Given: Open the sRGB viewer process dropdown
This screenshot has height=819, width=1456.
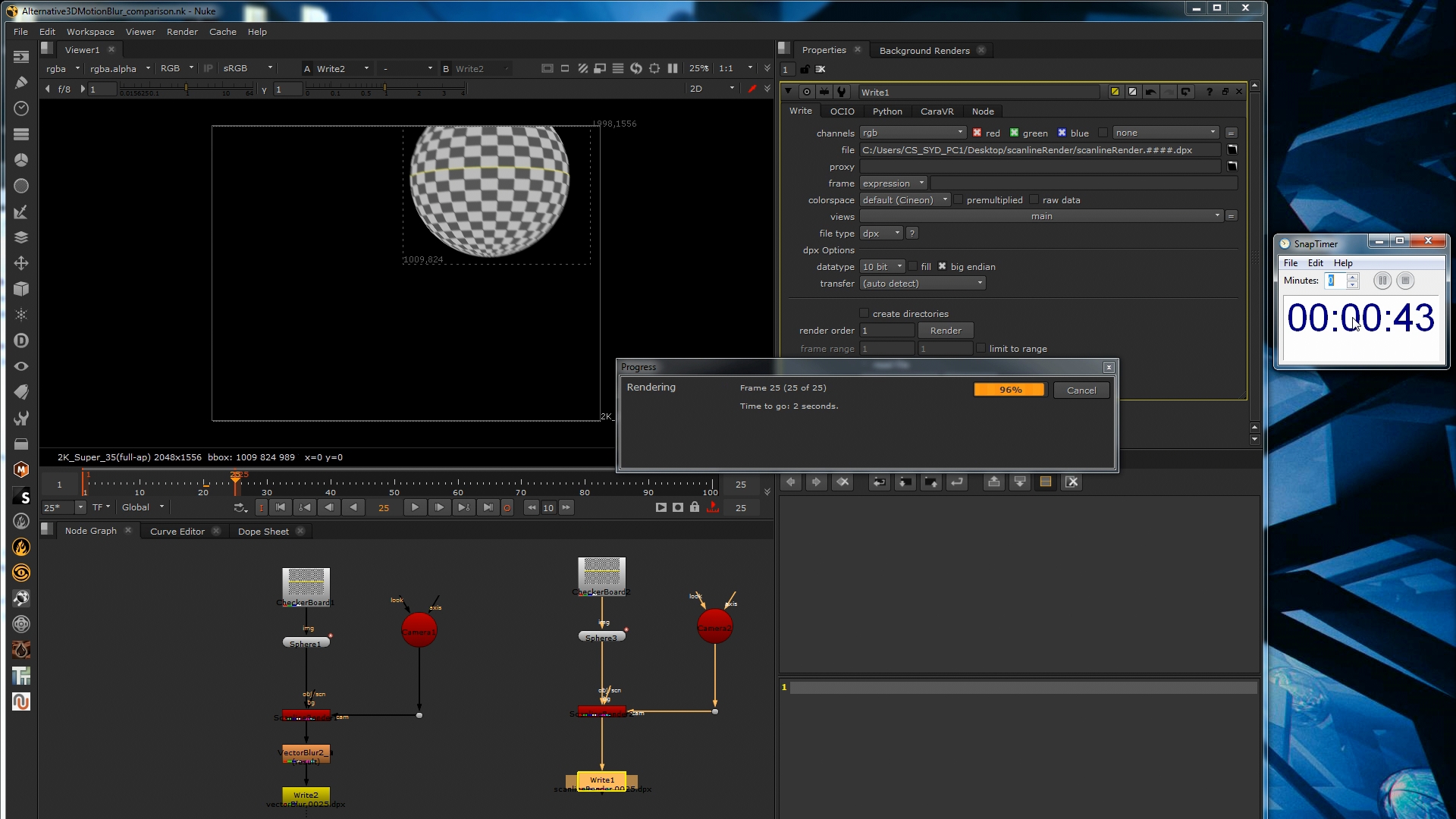Looking at the screenshot, I should click(247, 68).
